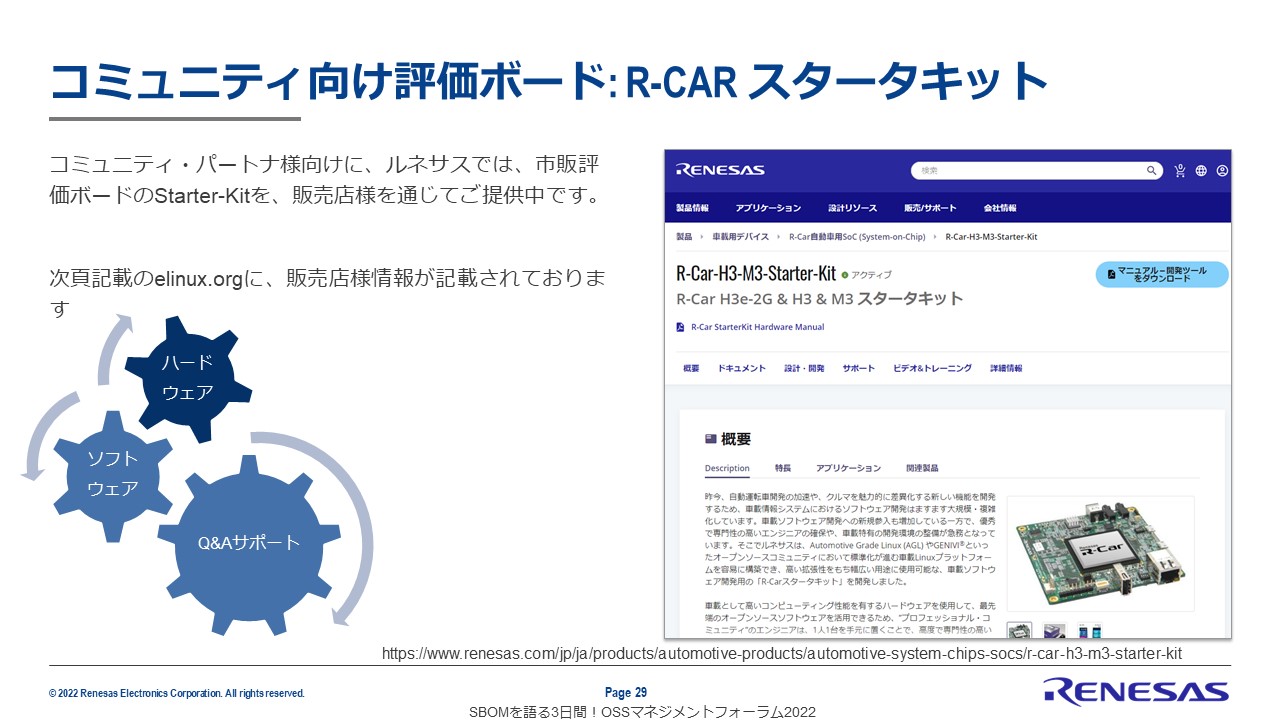The image size is (1280, 720).
Task: Click the search magnifier icon
Action: (x=1152, y=170)
